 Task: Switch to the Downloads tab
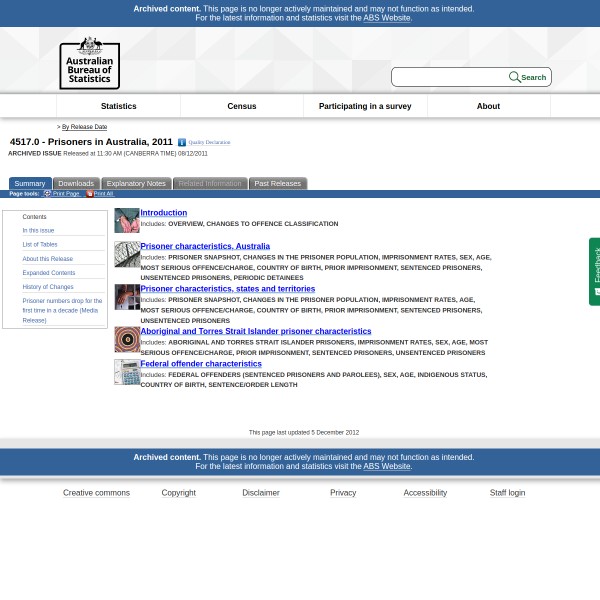click(x=76, y=184)
